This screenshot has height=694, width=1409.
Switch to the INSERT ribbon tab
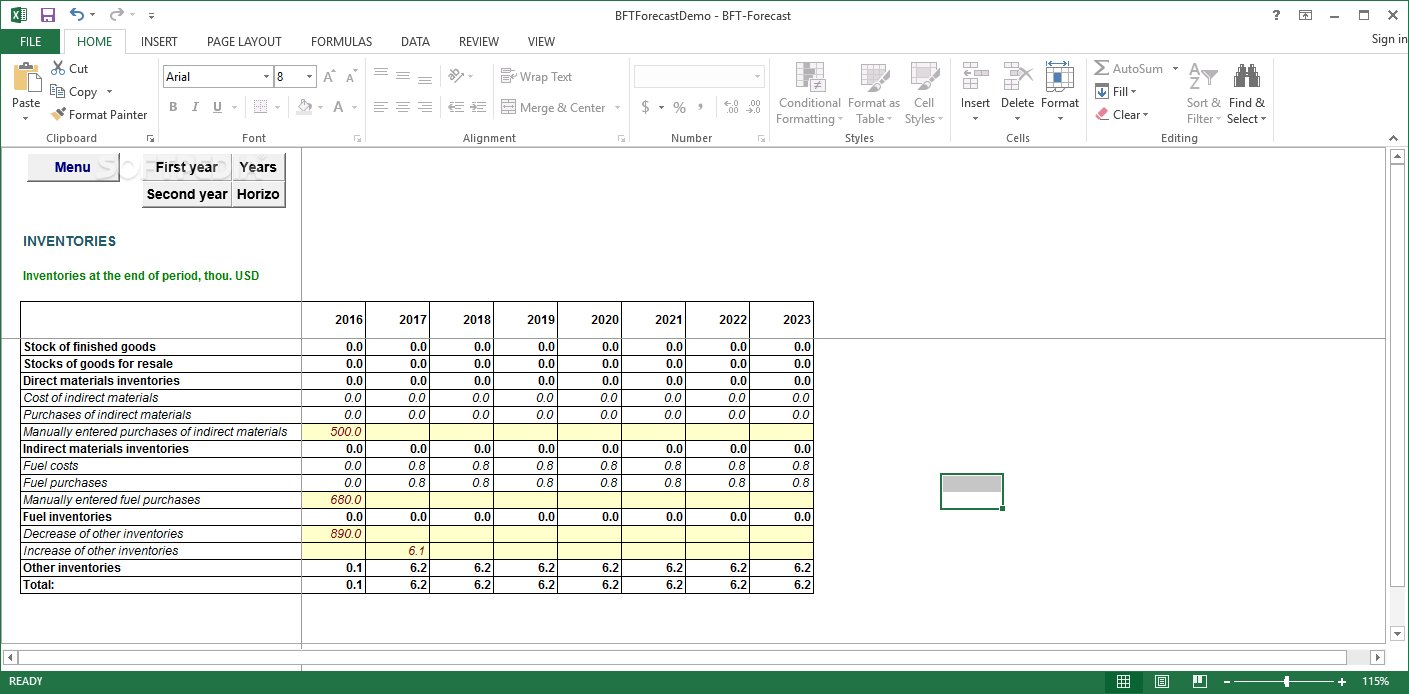(x=159, y=41)
